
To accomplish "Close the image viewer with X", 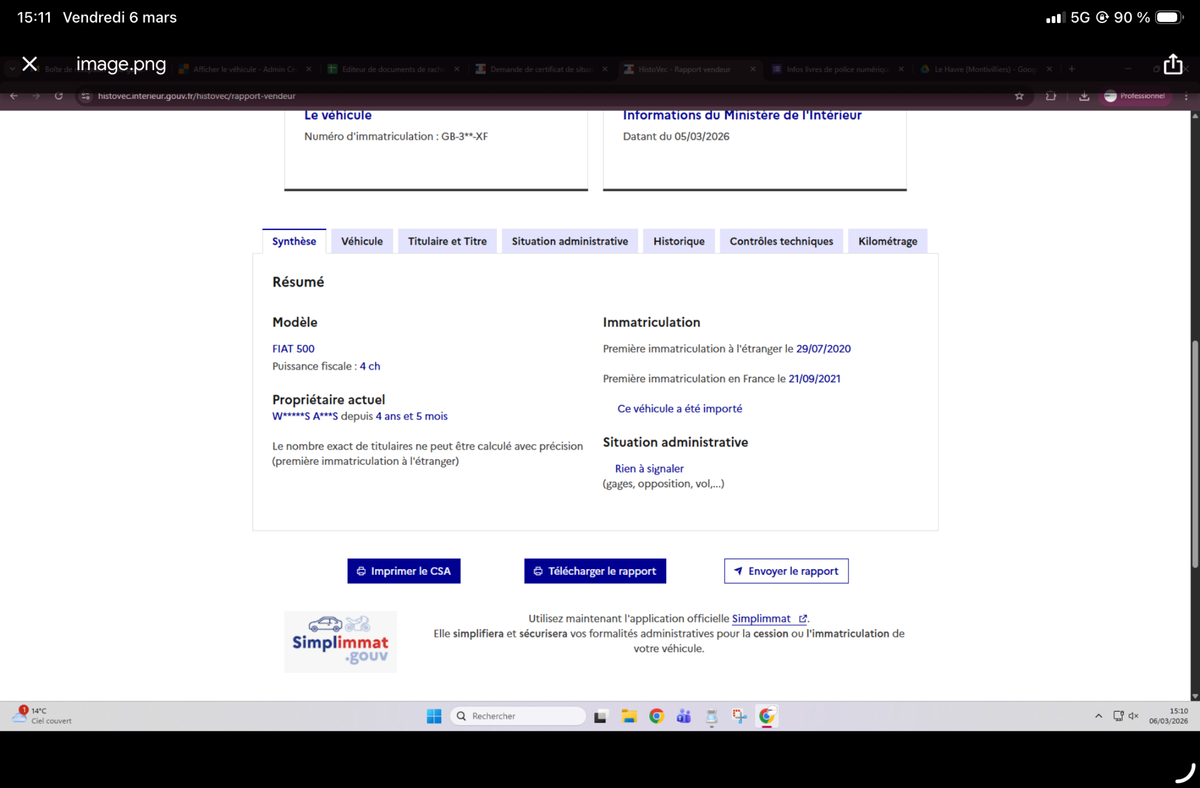I will pos(29,64).
